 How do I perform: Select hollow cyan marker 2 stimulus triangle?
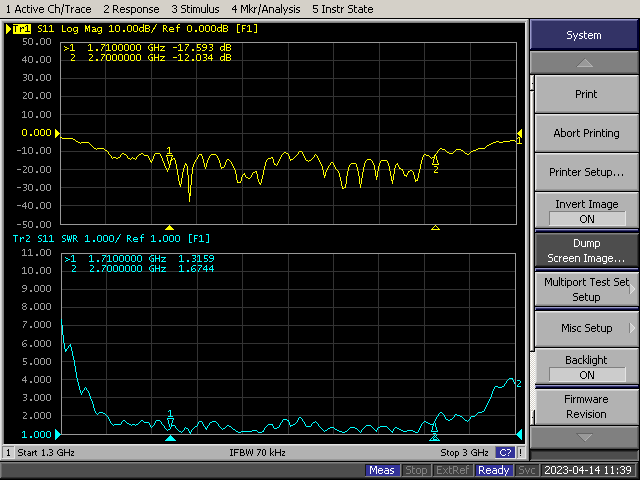coord(434,438)
